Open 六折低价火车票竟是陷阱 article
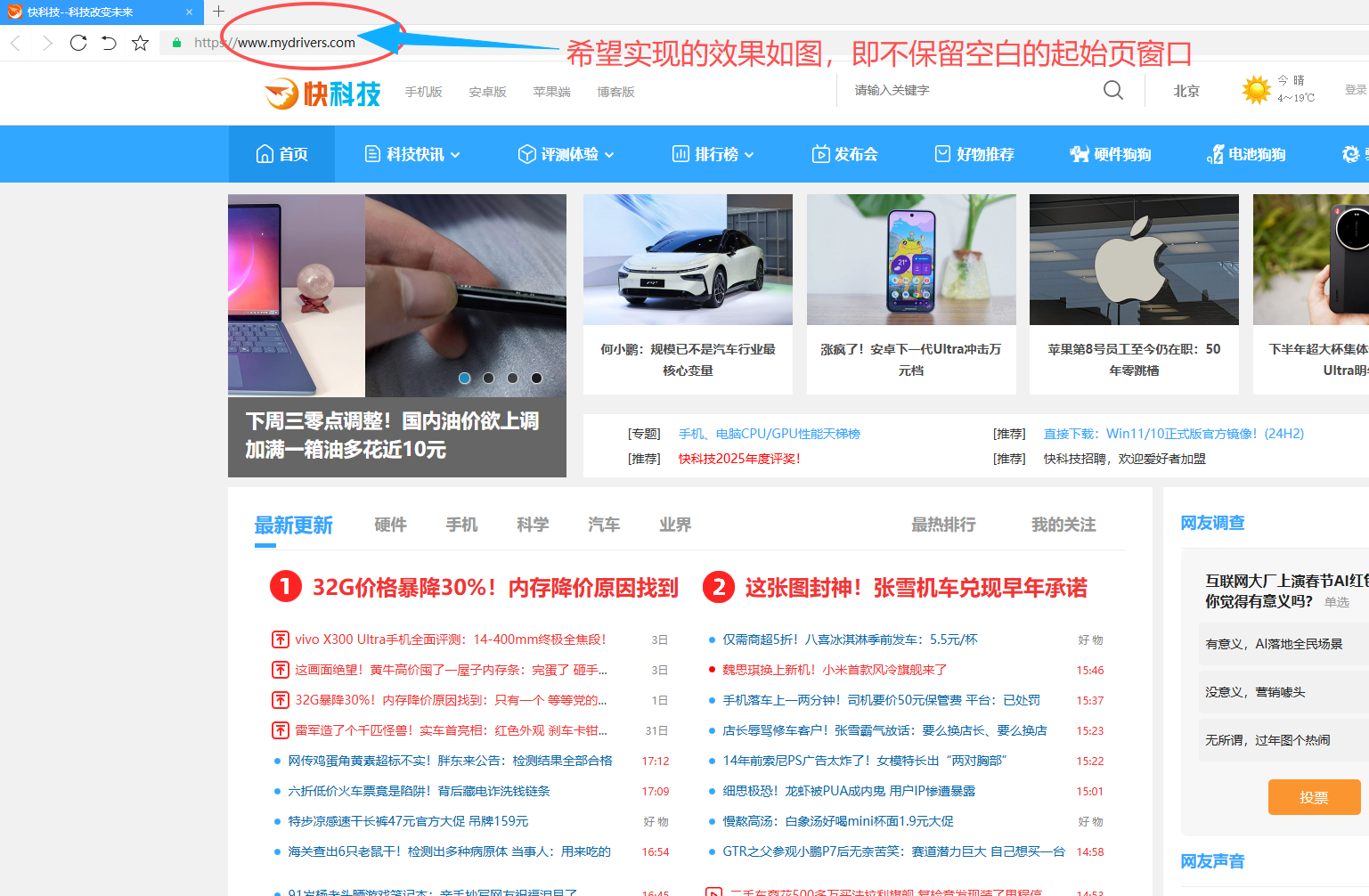This screenshot has height=896, width=1369. [419, 791]
